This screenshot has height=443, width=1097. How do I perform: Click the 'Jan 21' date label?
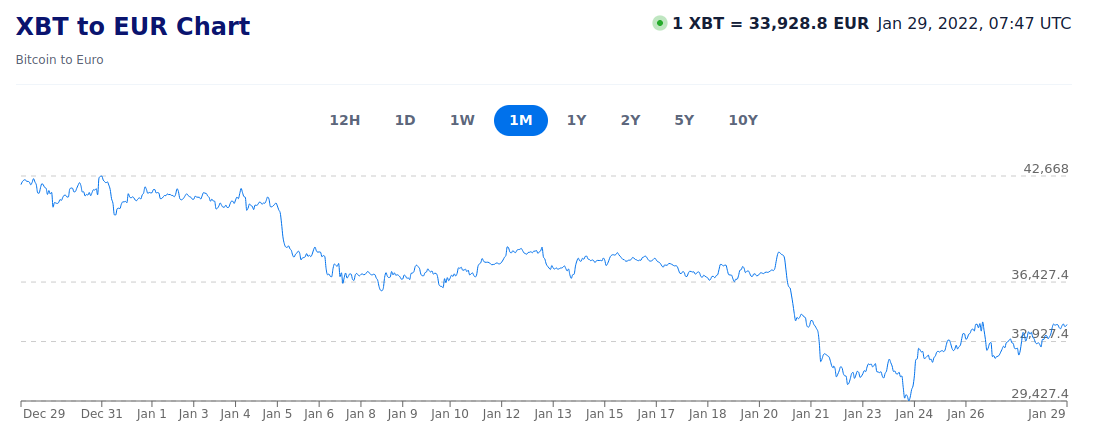click(x=810, y=414)
